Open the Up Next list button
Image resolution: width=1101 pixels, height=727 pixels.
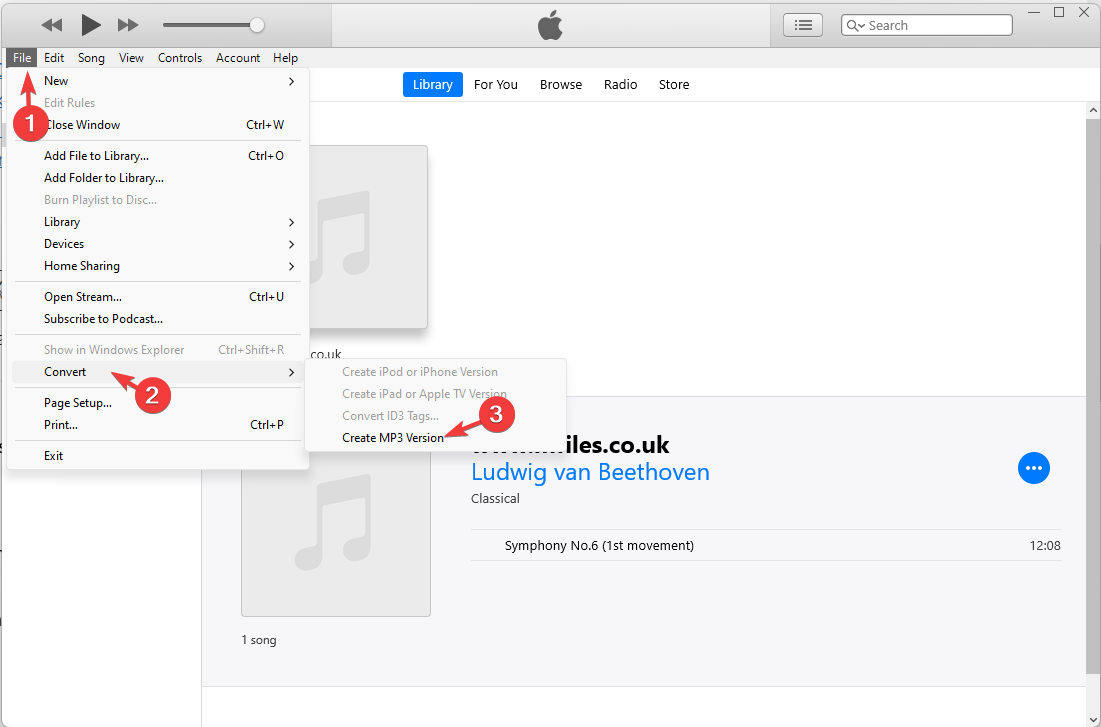pos(803,25)
